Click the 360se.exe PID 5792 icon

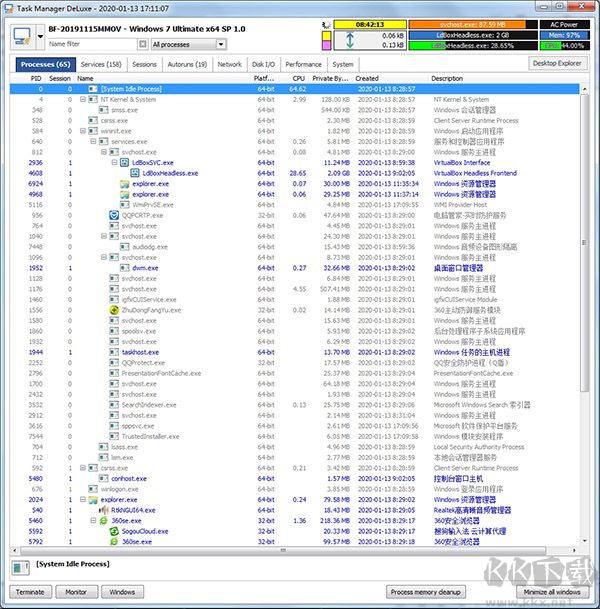coord(114,541)
